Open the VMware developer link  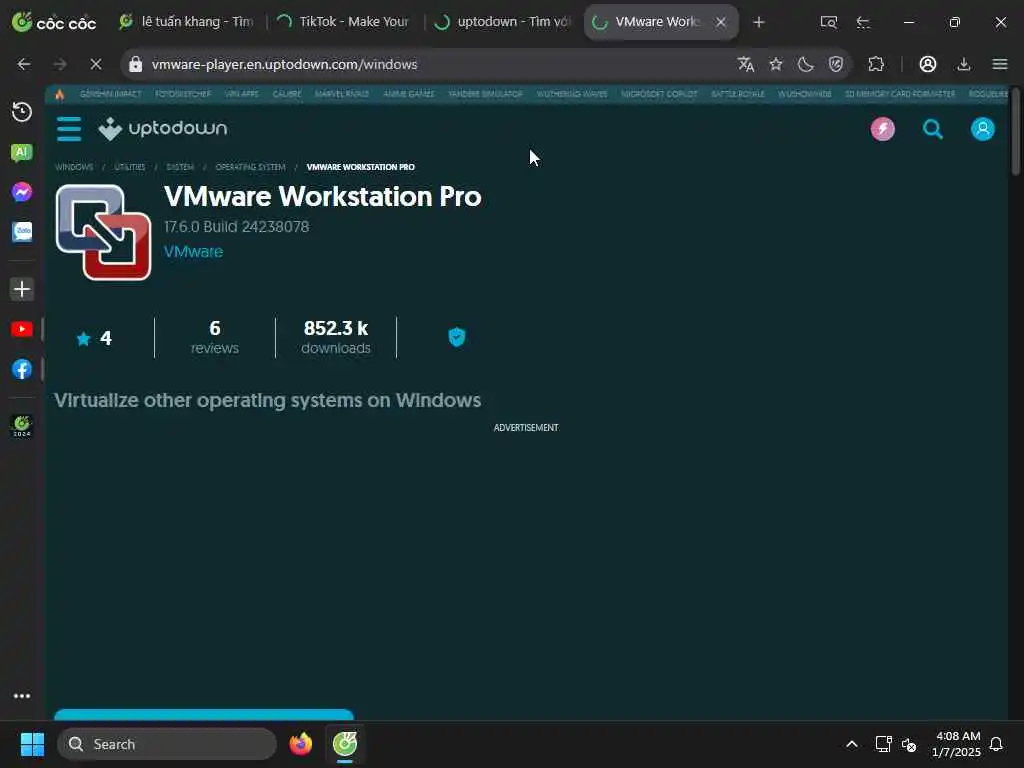[193, 251]
